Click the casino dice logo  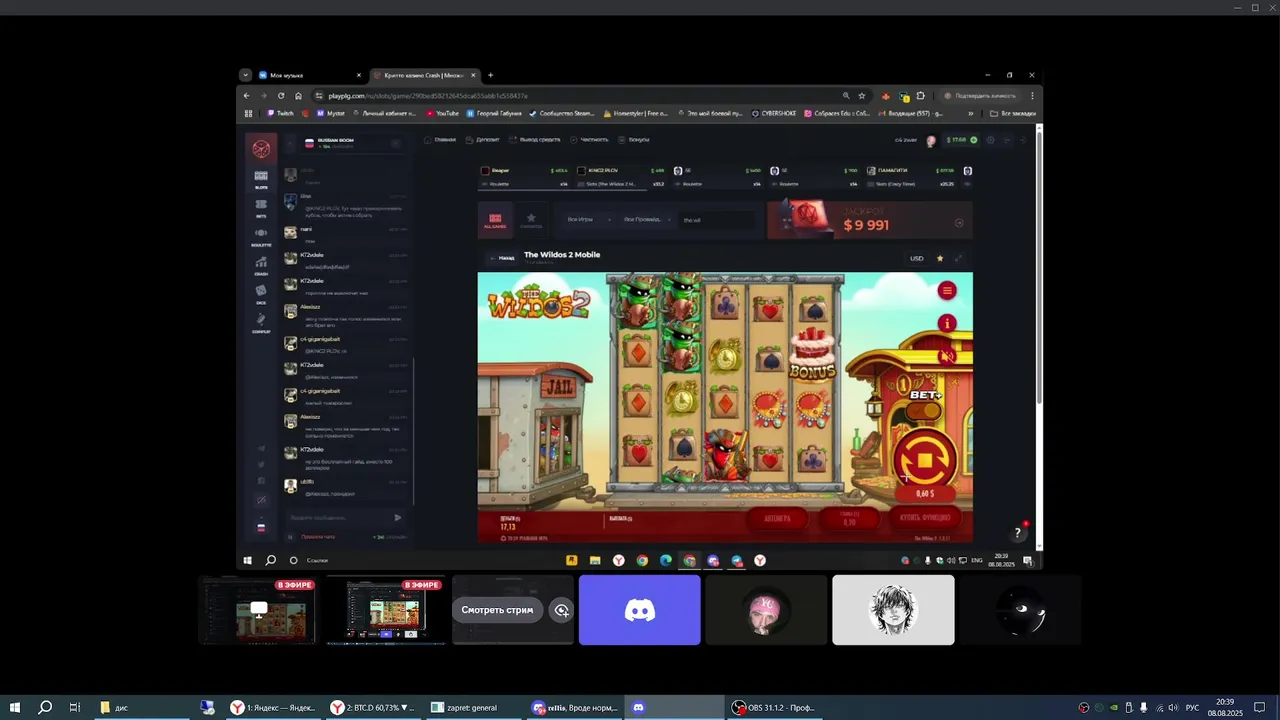261,149
